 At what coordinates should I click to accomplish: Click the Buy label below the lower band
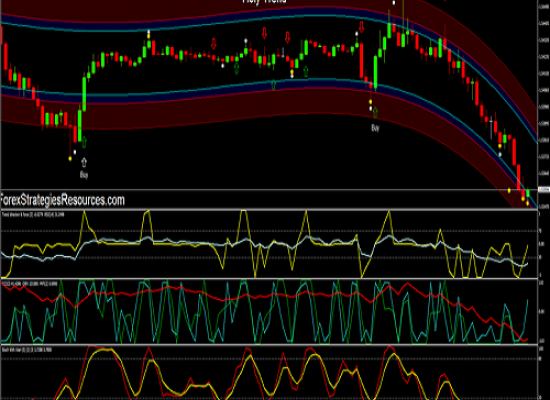(x=375, y=128)
